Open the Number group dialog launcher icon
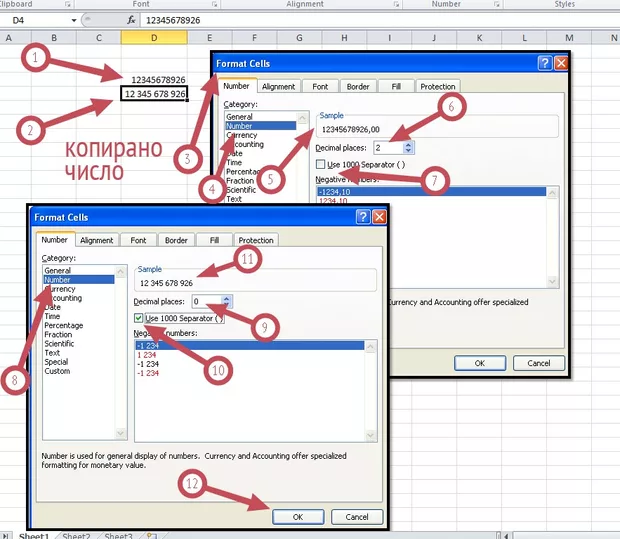 497,4
